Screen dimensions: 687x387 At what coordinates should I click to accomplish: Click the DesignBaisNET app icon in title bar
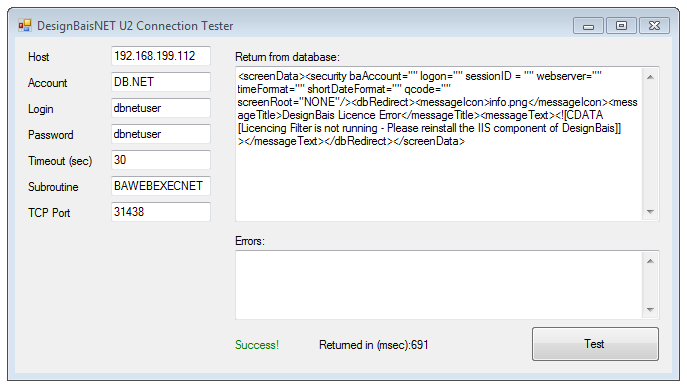(x=25, y=25)
